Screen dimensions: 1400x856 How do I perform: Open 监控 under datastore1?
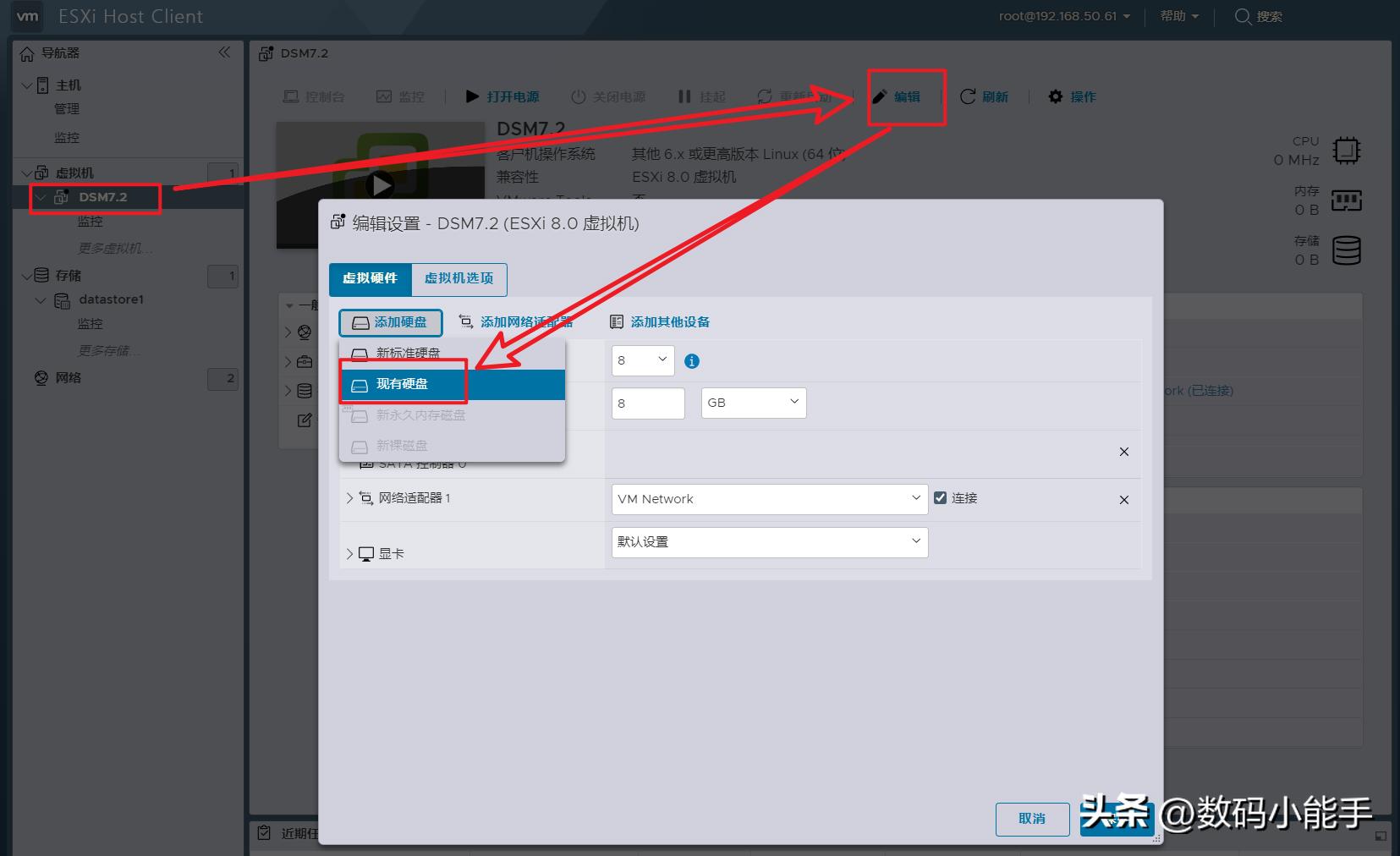point(91,324)
